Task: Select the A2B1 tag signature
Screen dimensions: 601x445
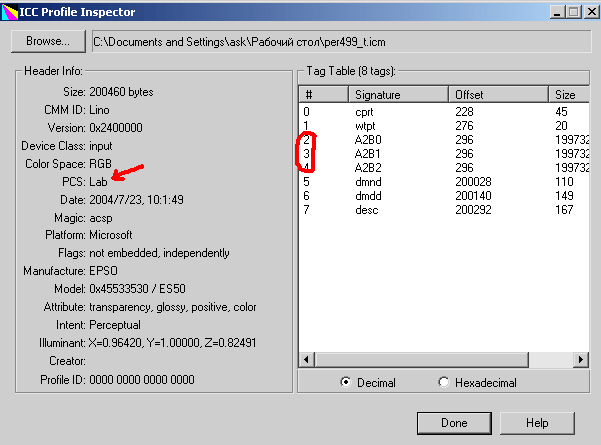Action: tap(368, 154)
